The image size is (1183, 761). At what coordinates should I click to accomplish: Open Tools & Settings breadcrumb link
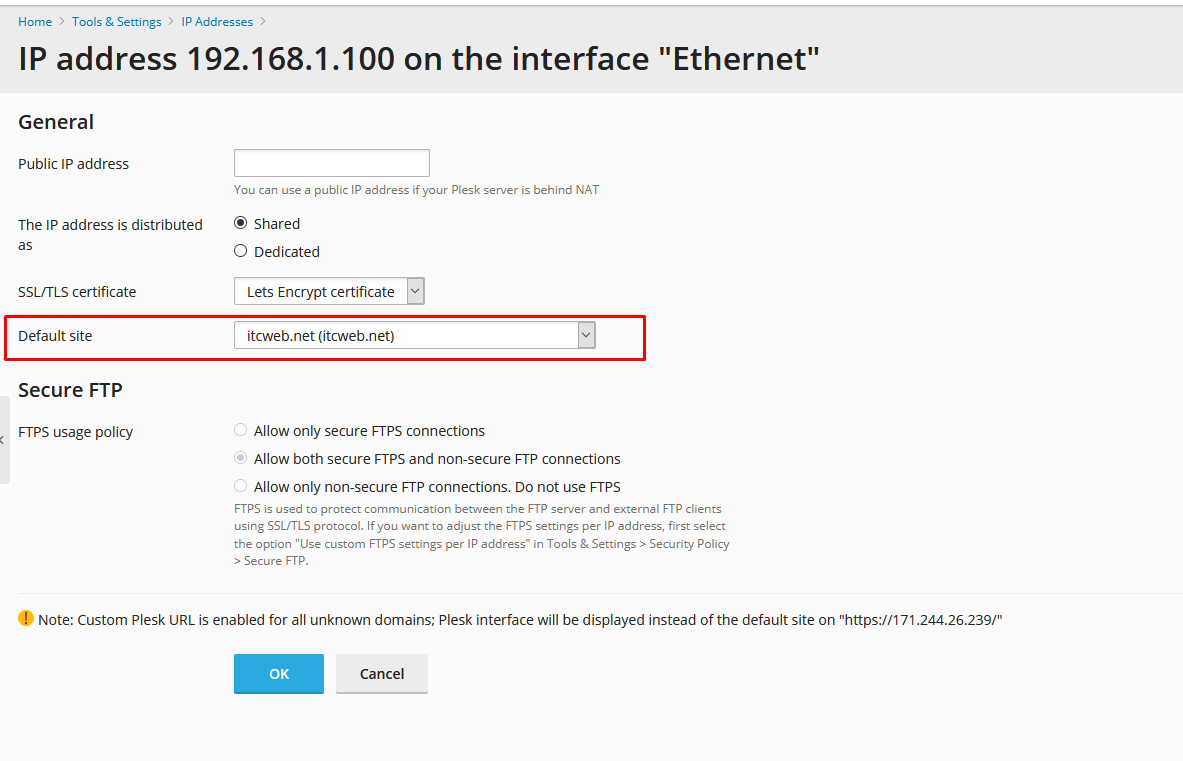(x=116, y=21)
